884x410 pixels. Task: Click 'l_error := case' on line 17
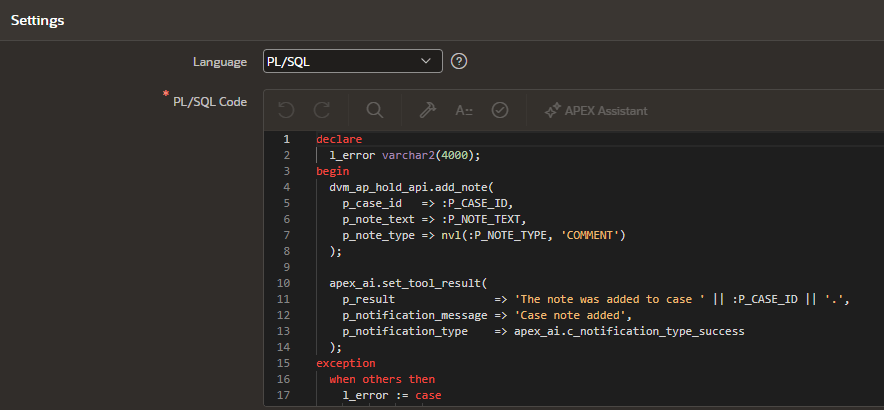click(x=392, y=395)
